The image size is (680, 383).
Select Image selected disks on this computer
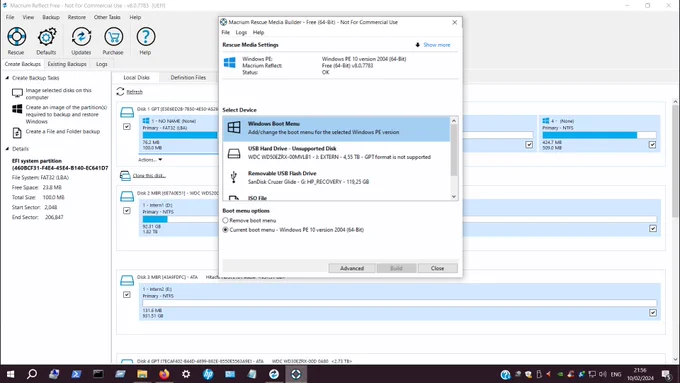pos(59,94)
